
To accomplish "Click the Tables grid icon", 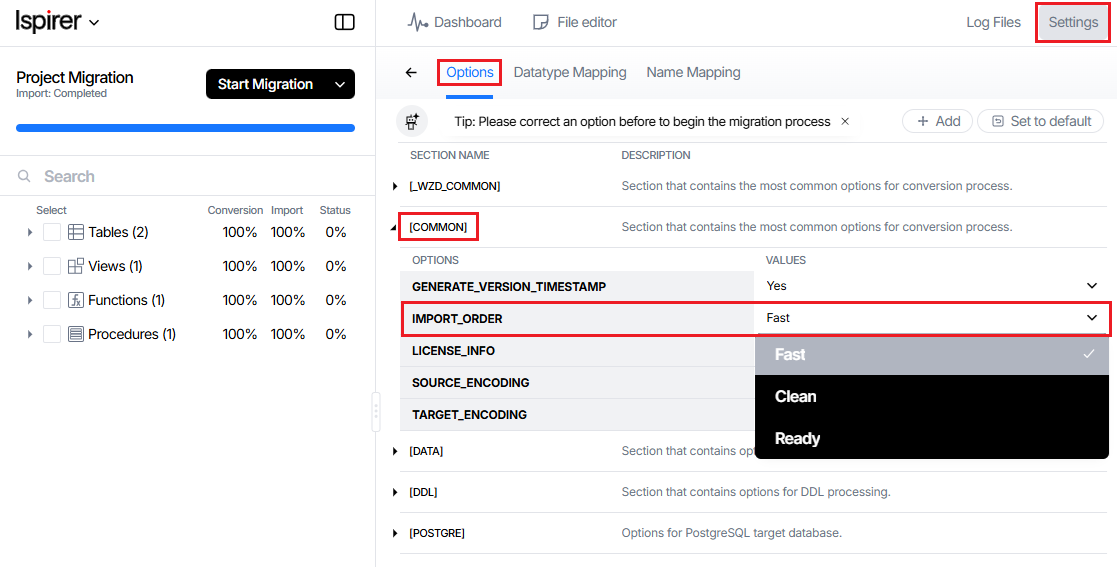I will (76, 232).
